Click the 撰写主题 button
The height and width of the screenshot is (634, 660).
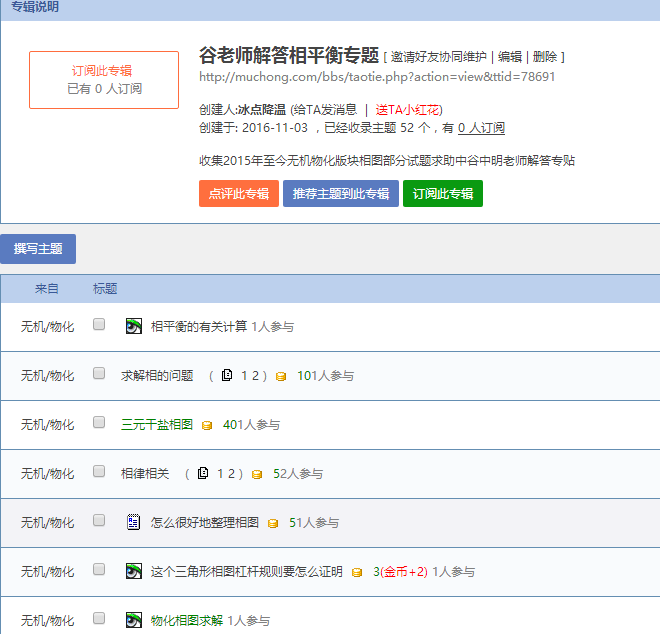pyautogui.click(x=38, y=249)
